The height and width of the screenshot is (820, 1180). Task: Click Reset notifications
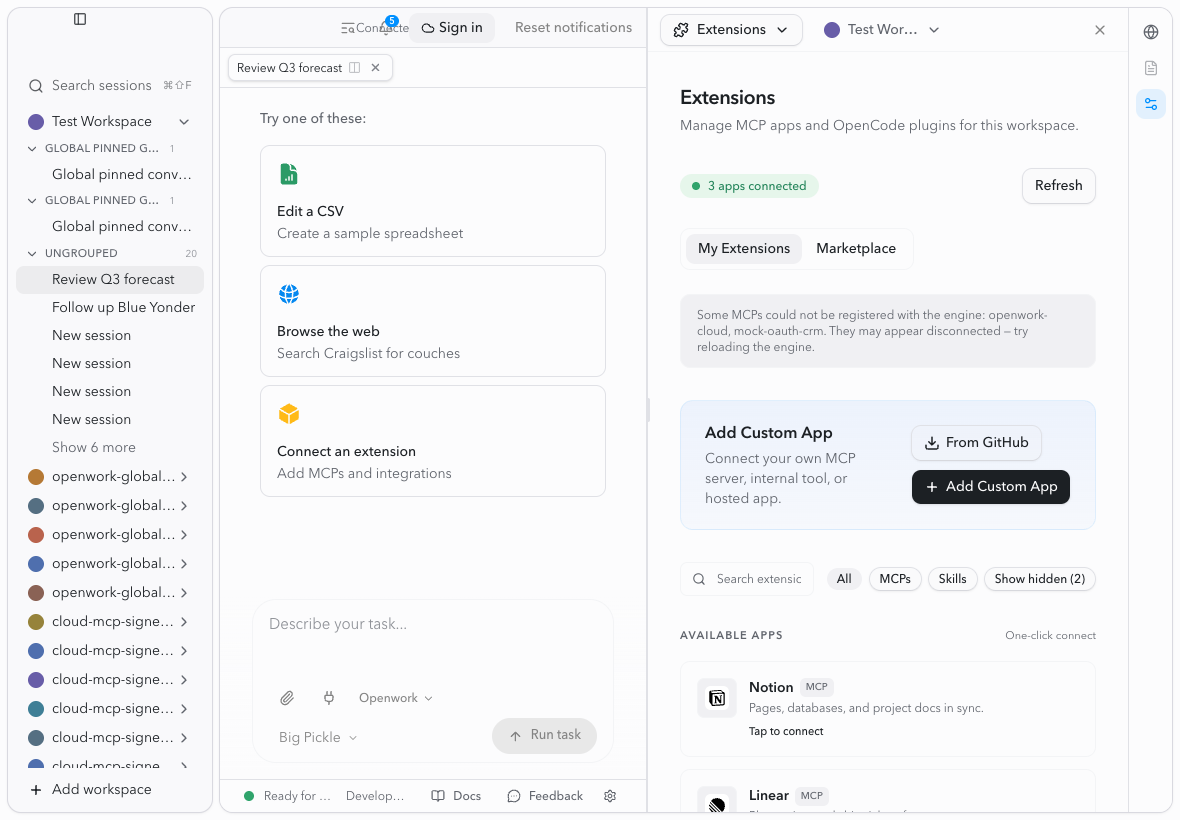(573, 28)
